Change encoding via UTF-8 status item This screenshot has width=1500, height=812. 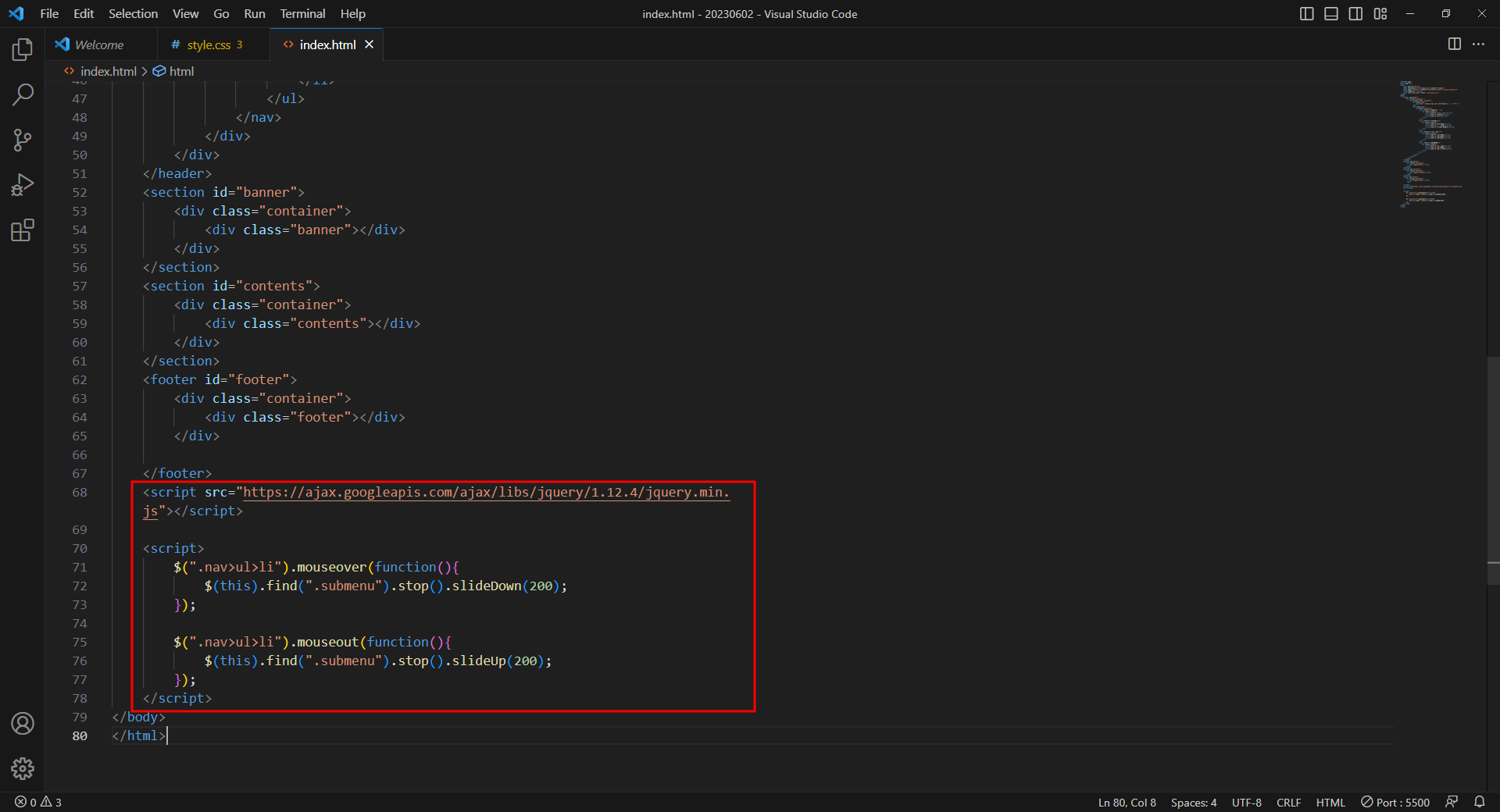tap(1247, 802)
